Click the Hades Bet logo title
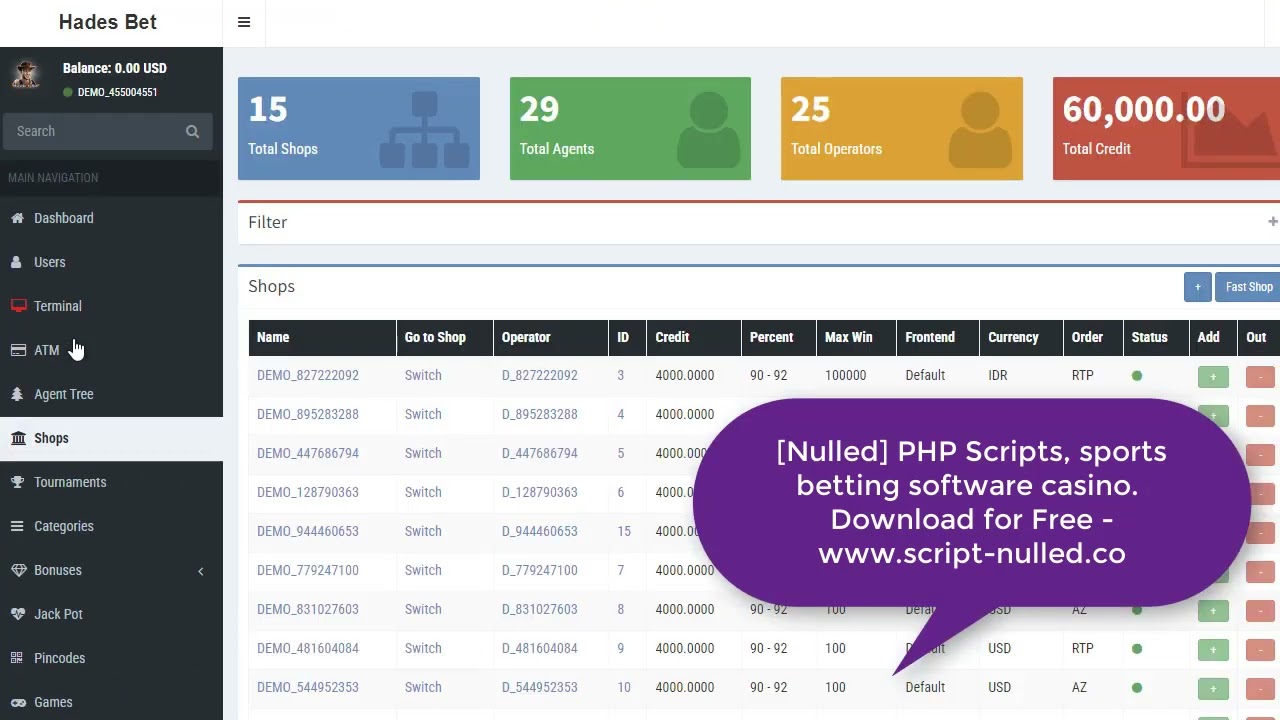 108,22
